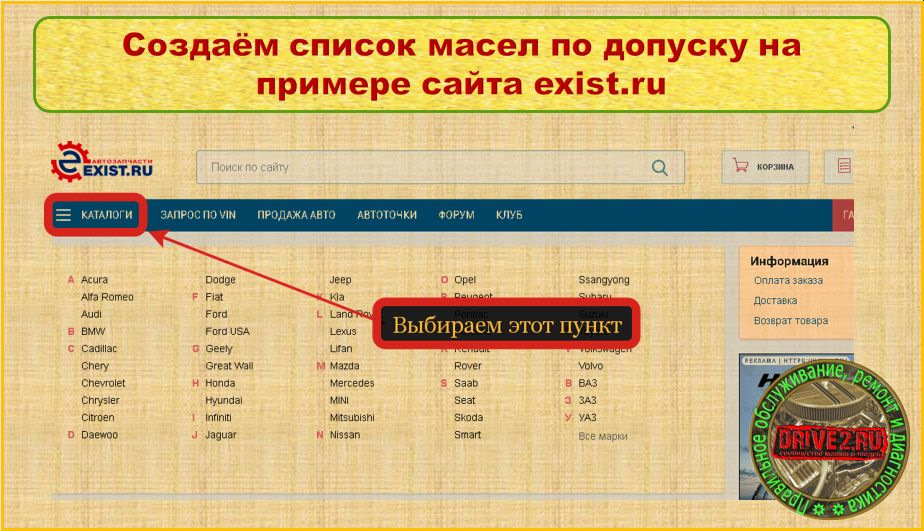This screenshot has width=924, height=531.
Task: Choose Lifan from the list
Action: pyautogui.click(x=341, y=349)
